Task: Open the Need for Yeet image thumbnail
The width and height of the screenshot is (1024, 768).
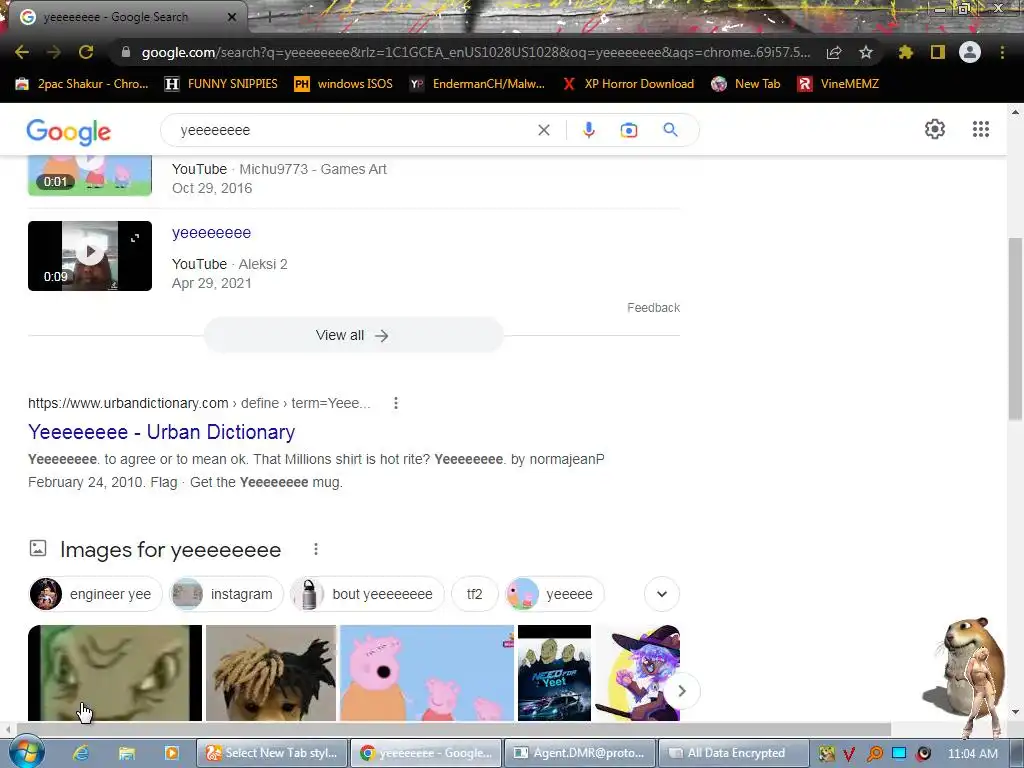Action: coord(554,673)
